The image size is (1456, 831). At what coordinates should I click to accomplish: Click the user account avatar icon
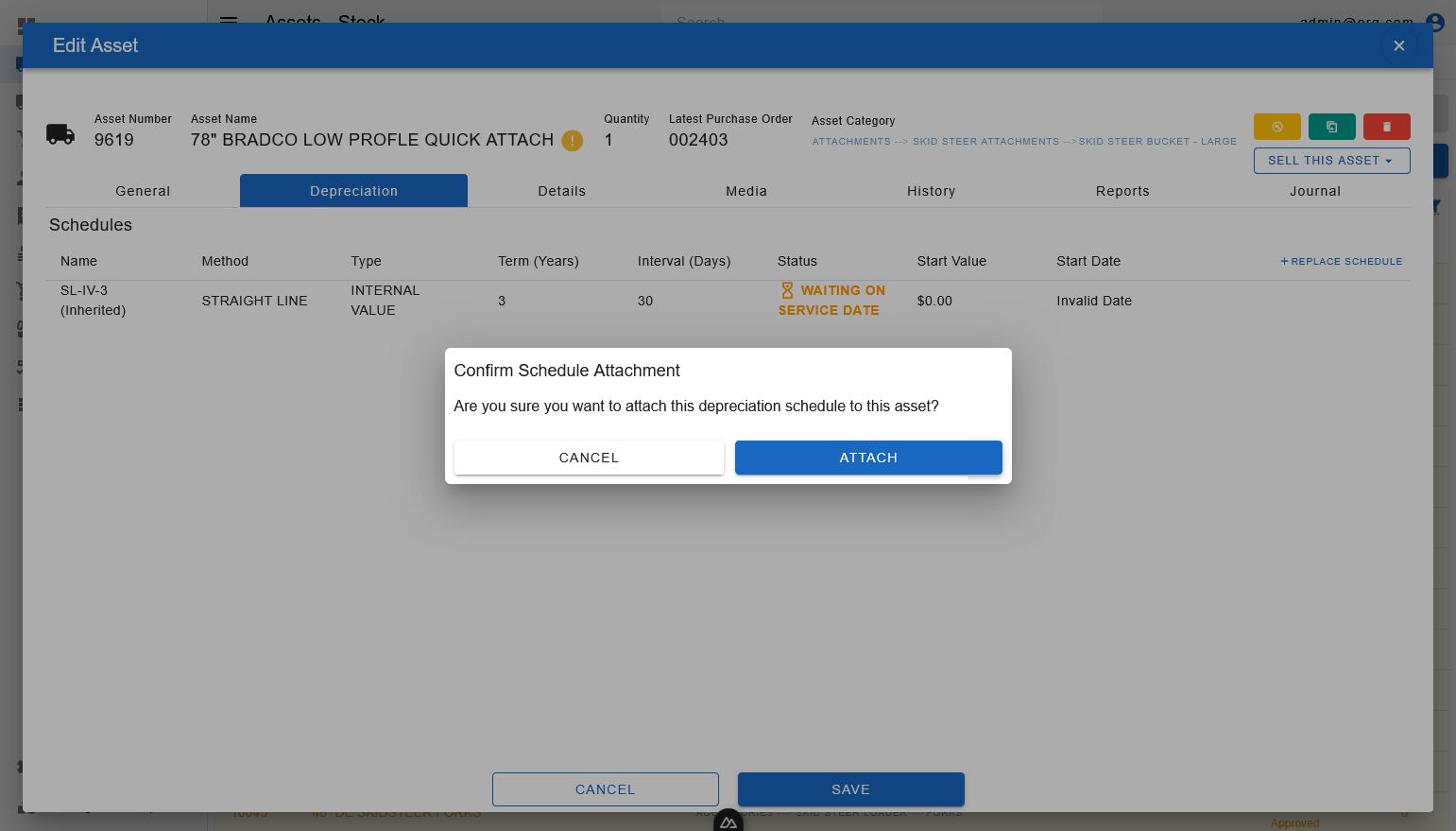1435,22
